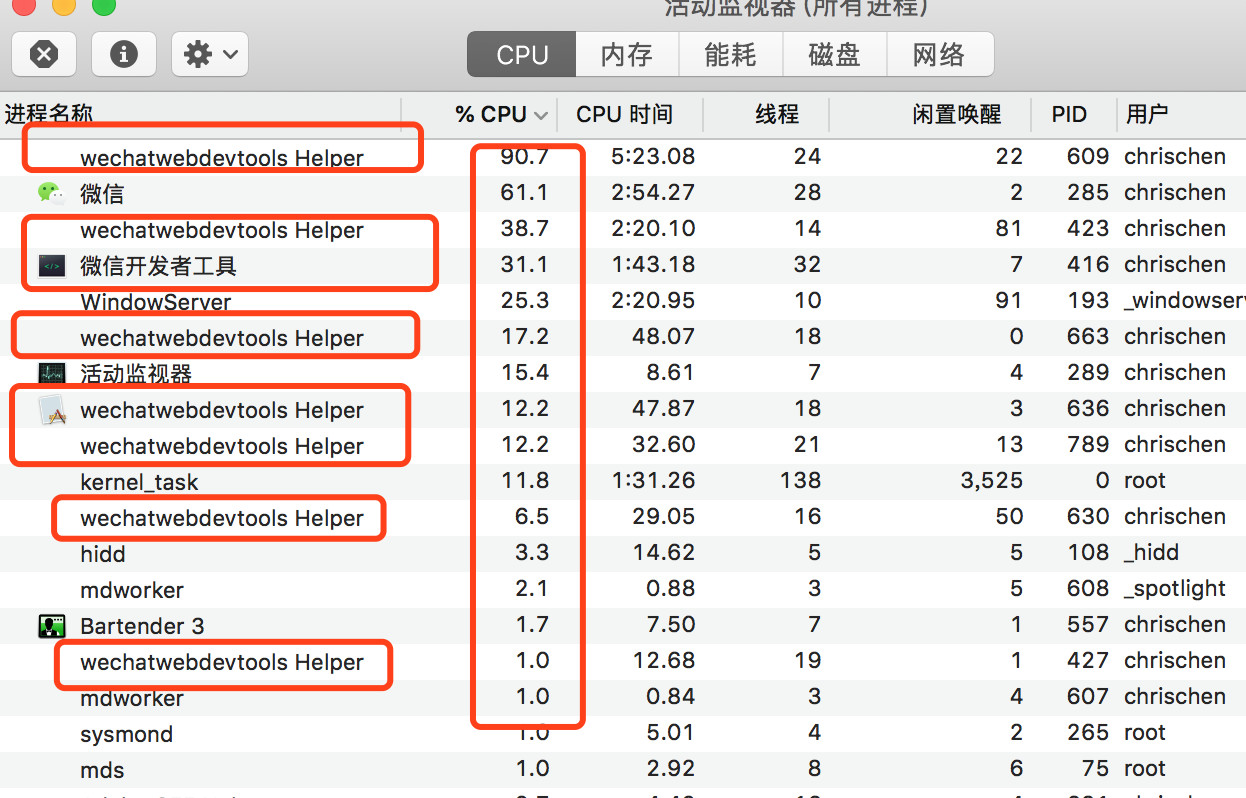Click the 5:23.08 CPU time value
Viewport: 1246px width, 798px height.
pyautogui.click(x=655, y=156)
